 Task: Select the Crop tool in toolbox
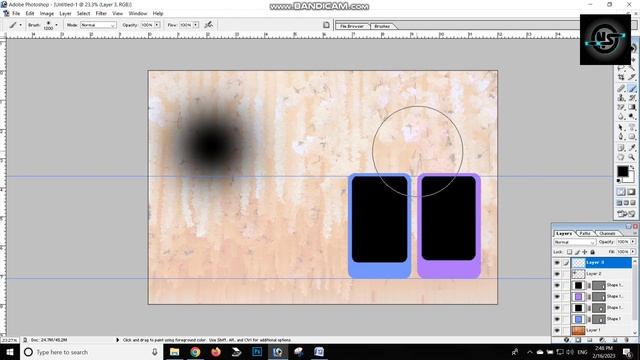coord(620,77)
